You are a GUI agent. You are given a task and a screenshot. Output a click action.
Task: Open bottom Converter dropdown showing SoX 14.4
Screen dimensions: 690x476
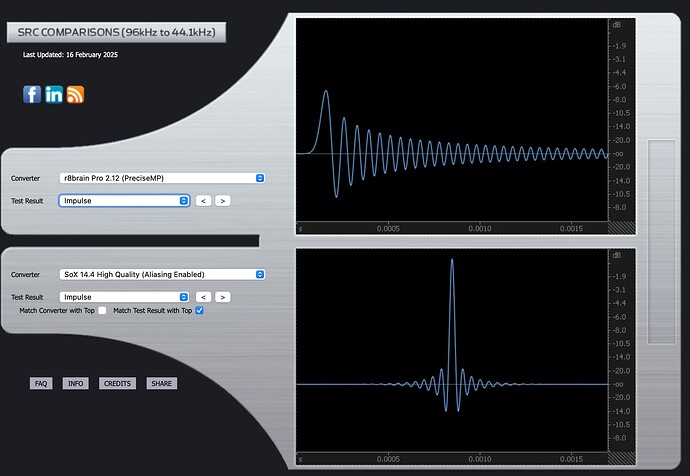(162, 275)
